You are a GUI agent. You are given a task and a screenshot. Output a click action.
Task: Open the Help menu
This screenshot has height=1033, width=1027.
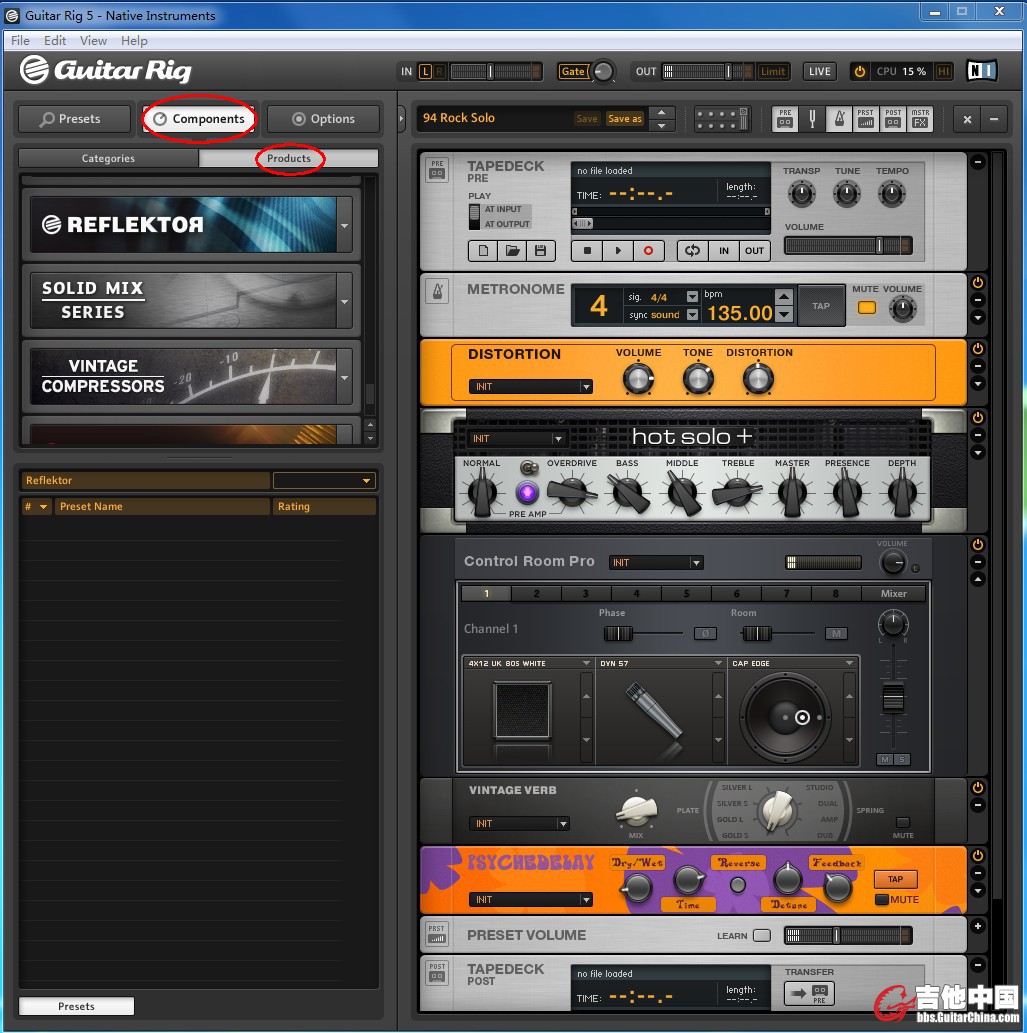pos(134,41)
